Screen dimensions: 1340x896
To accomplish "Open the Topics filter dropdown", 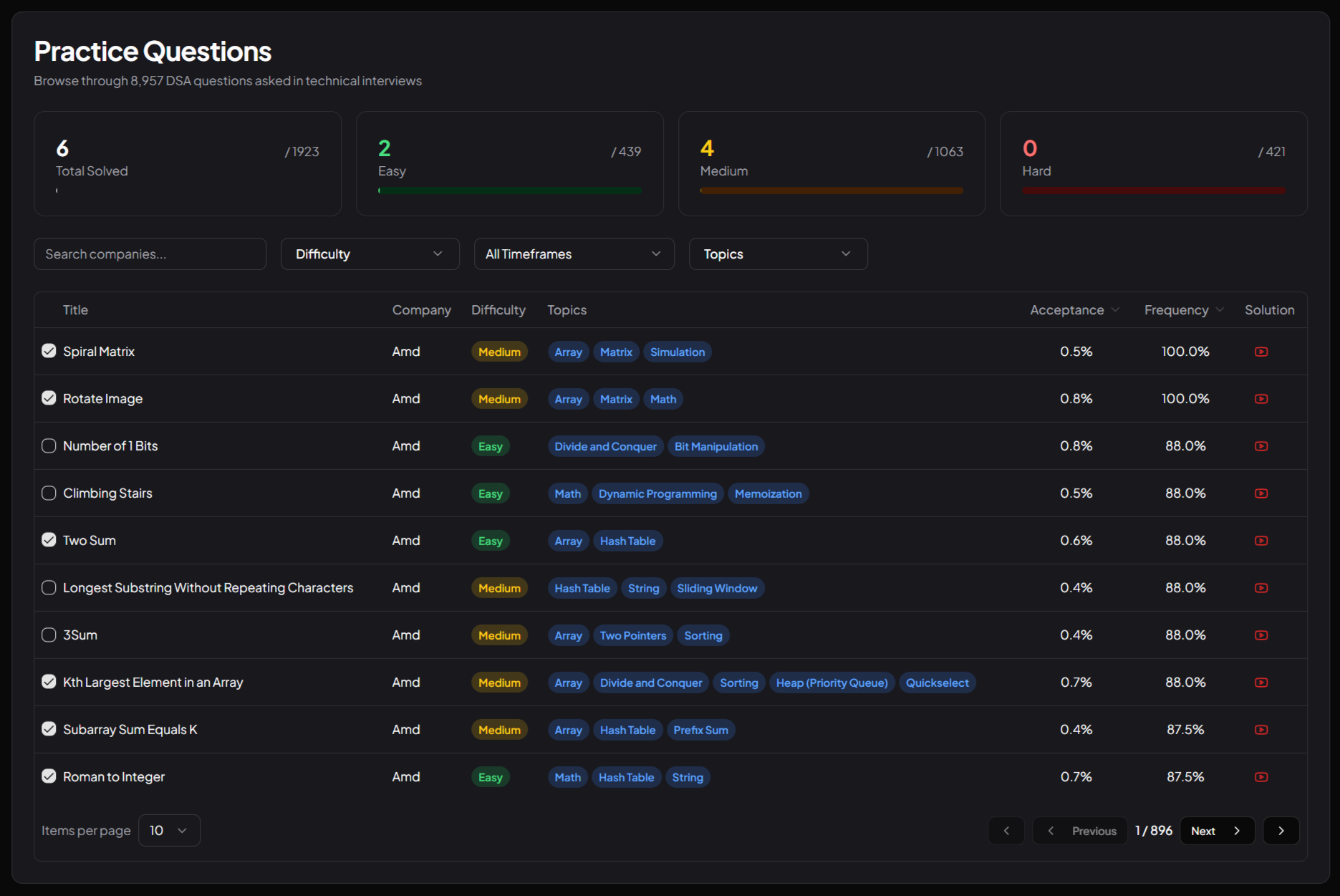I will 778,254.
